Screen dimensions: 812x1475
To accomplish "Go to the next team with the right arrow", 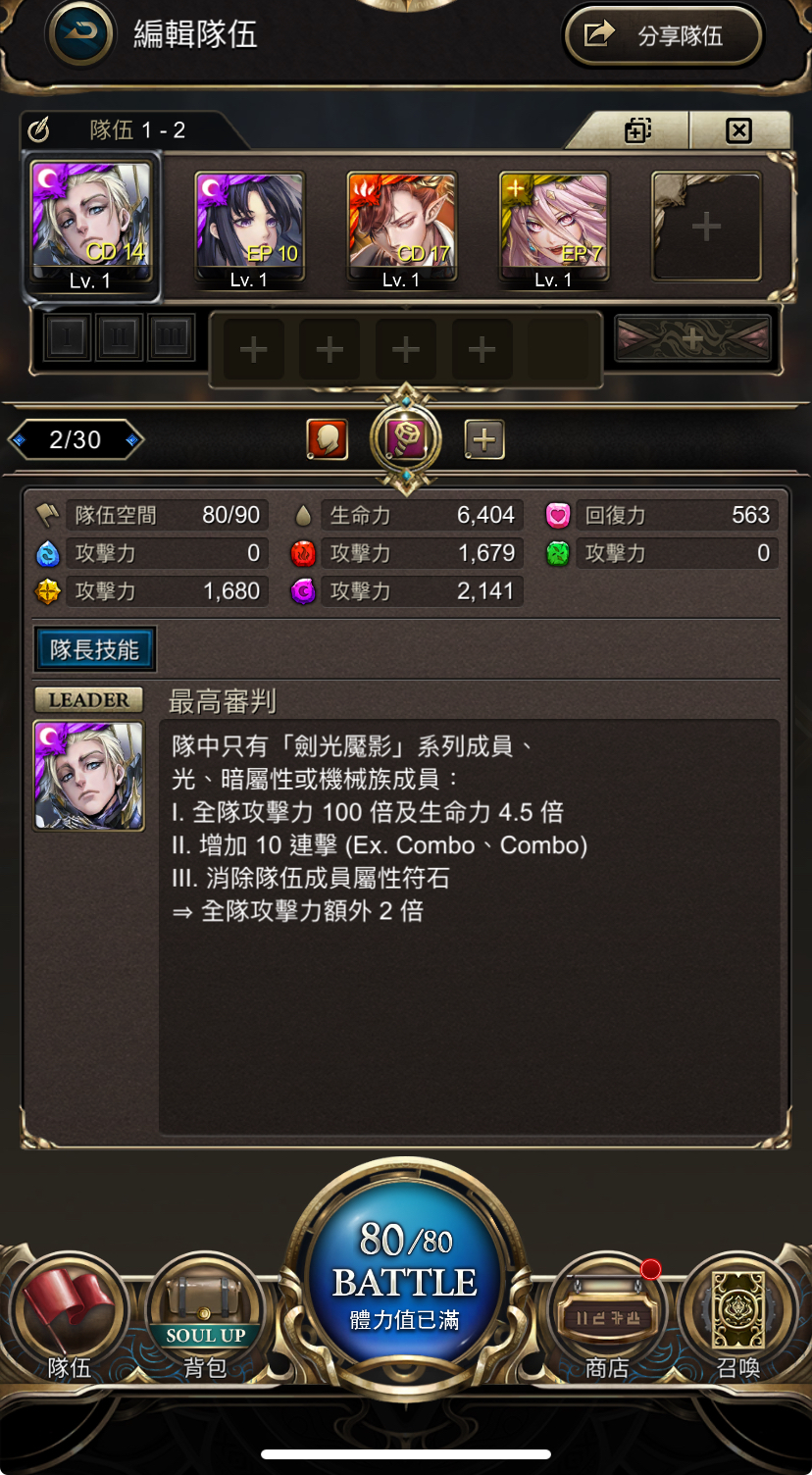I will (x=132, y=440).
